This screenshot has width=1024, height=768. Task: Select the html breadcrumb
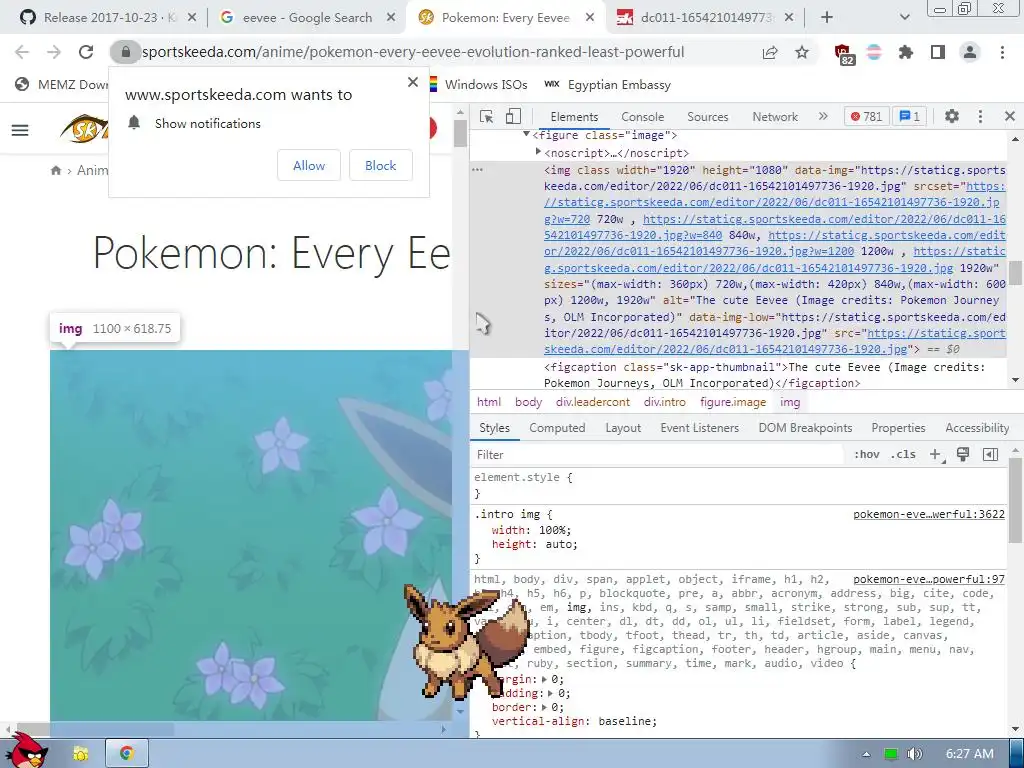pos(489,402)
